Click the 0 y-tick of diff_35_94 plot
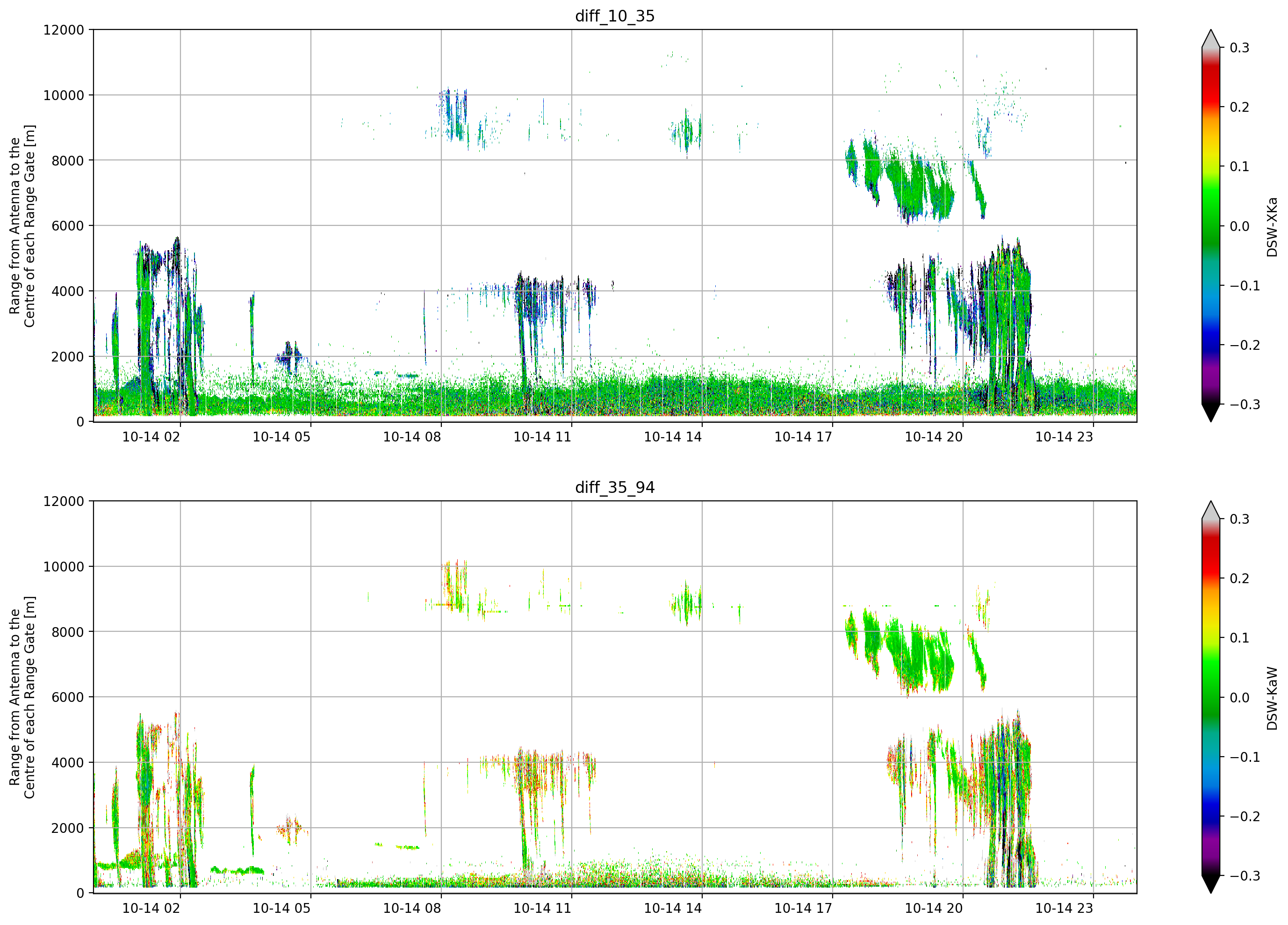The image size is (1288, 925). (80, 894)
